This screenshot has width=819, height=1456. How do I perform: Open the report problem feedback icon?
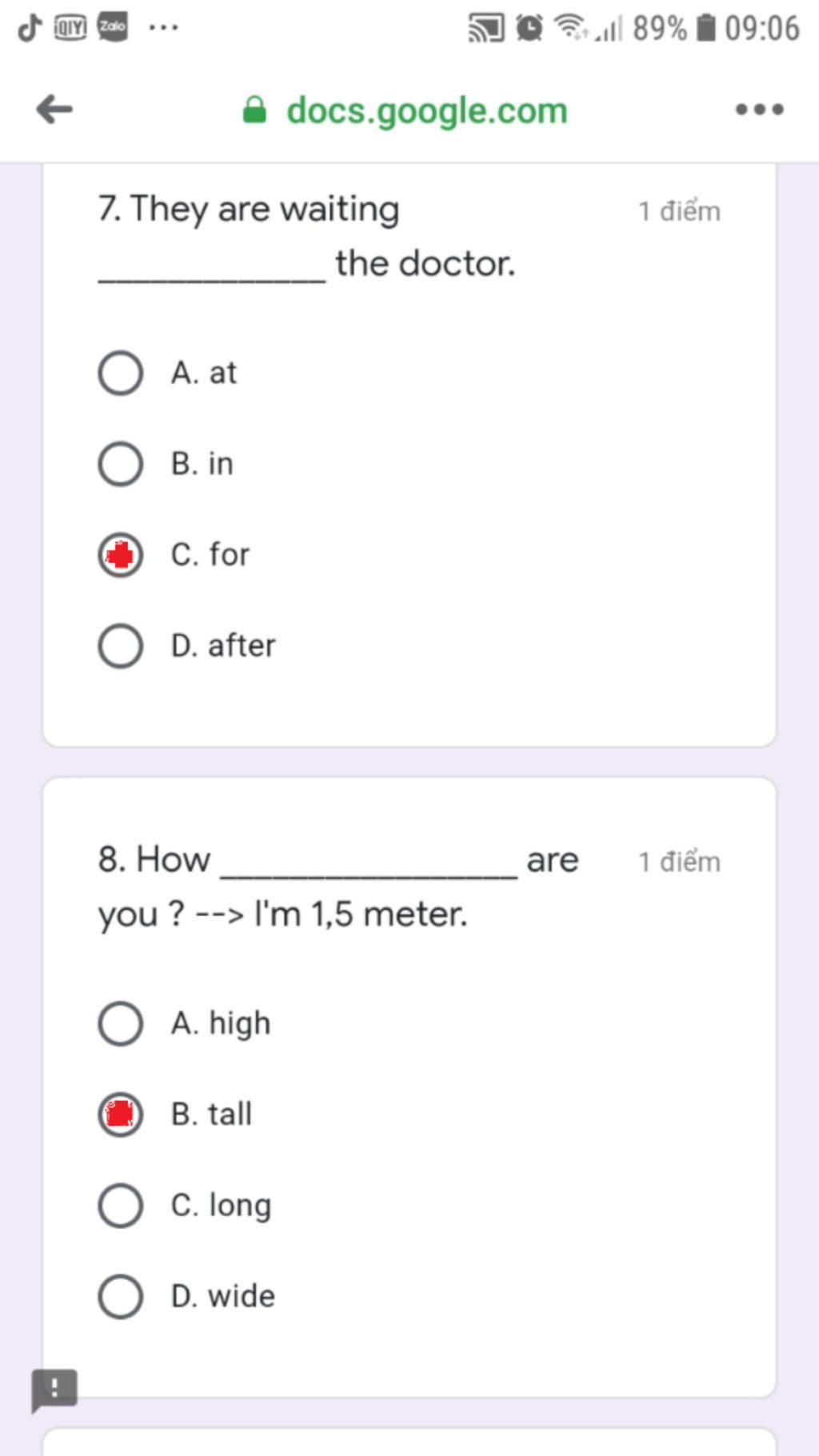[x=54, y=1390]
